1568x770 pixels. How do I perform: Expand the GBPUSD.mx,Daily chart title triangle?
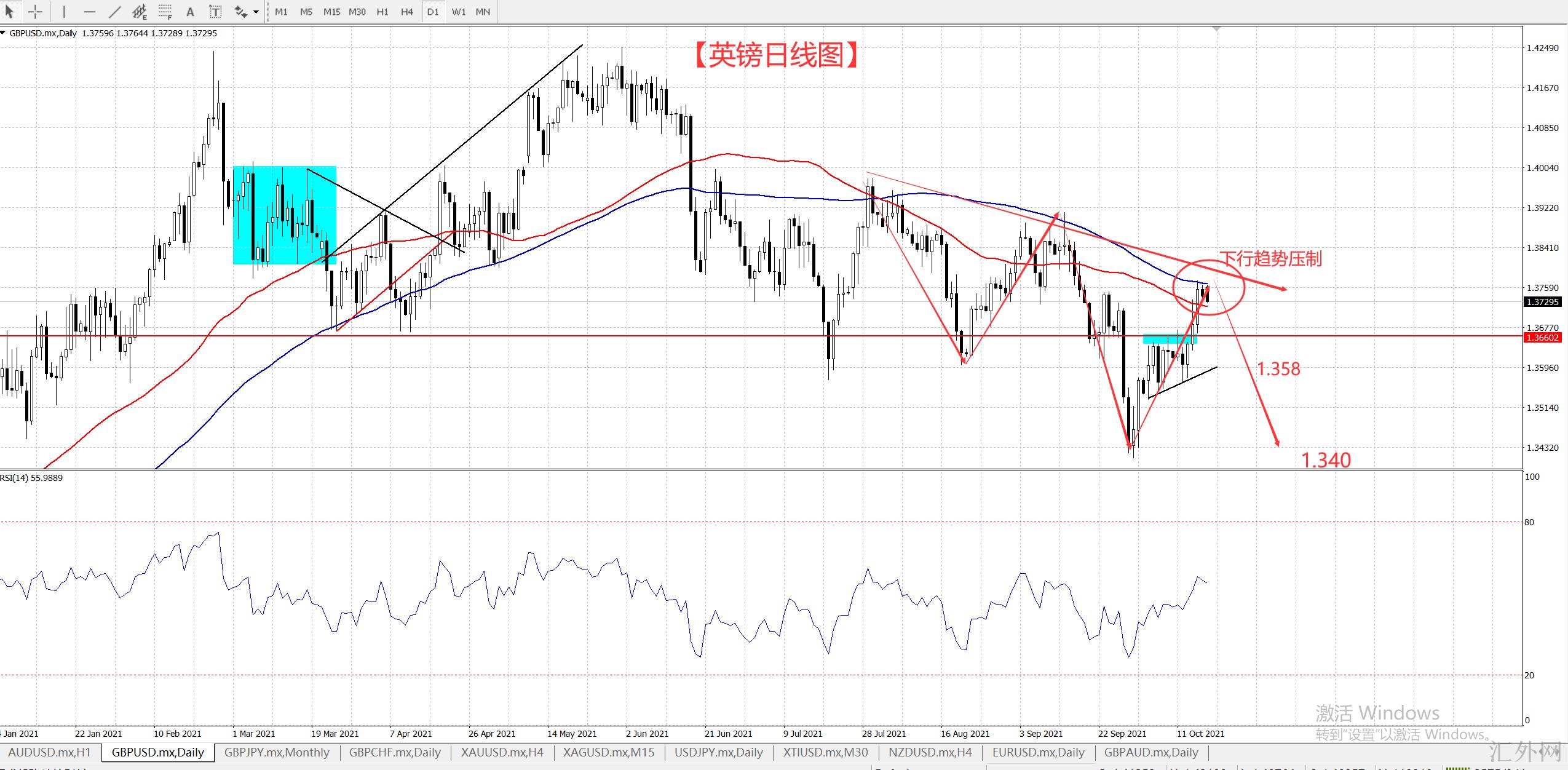click(4, 33)
